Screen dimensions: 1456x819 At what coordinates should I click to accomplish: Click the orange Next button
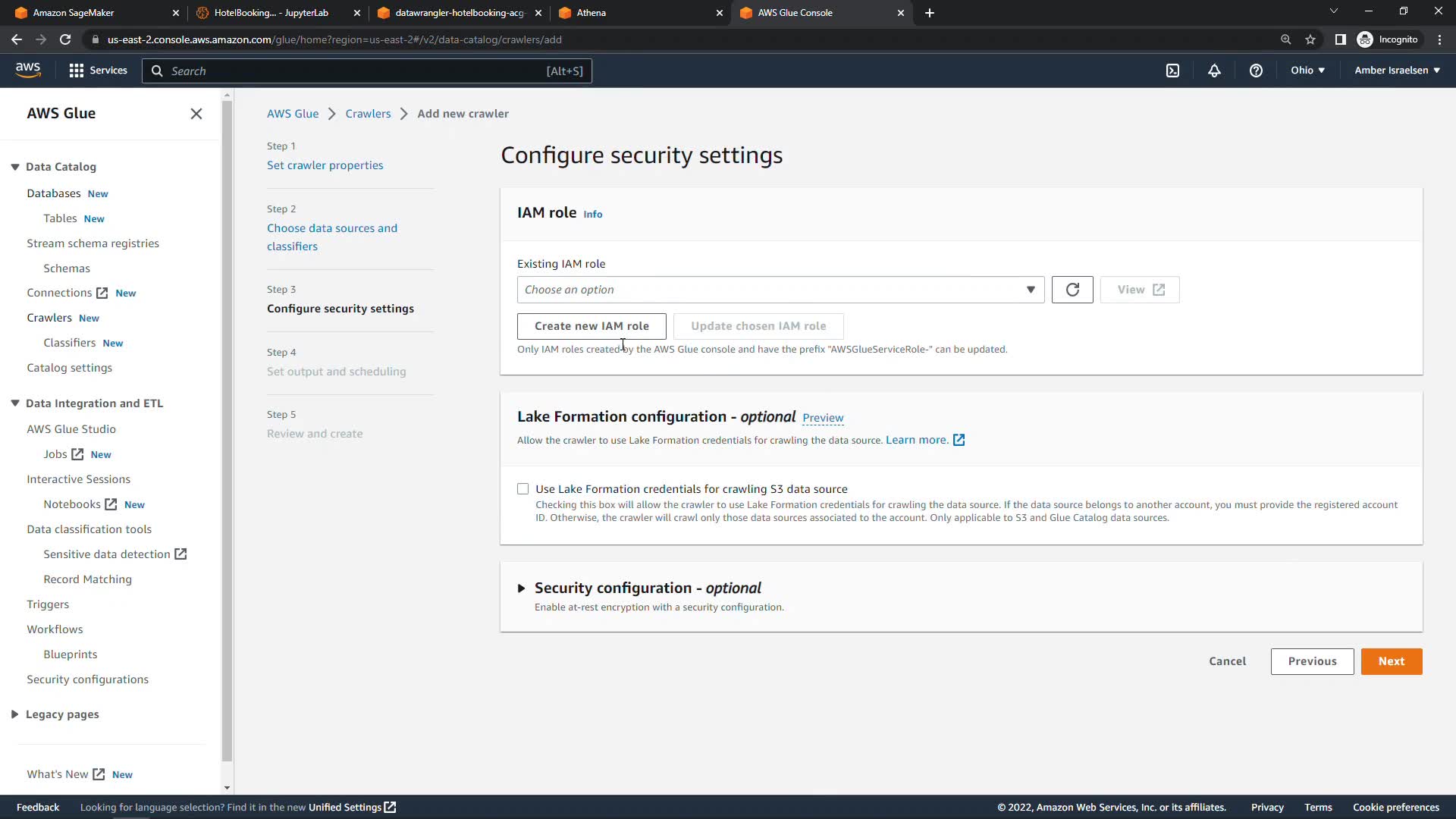(1391, 661)
